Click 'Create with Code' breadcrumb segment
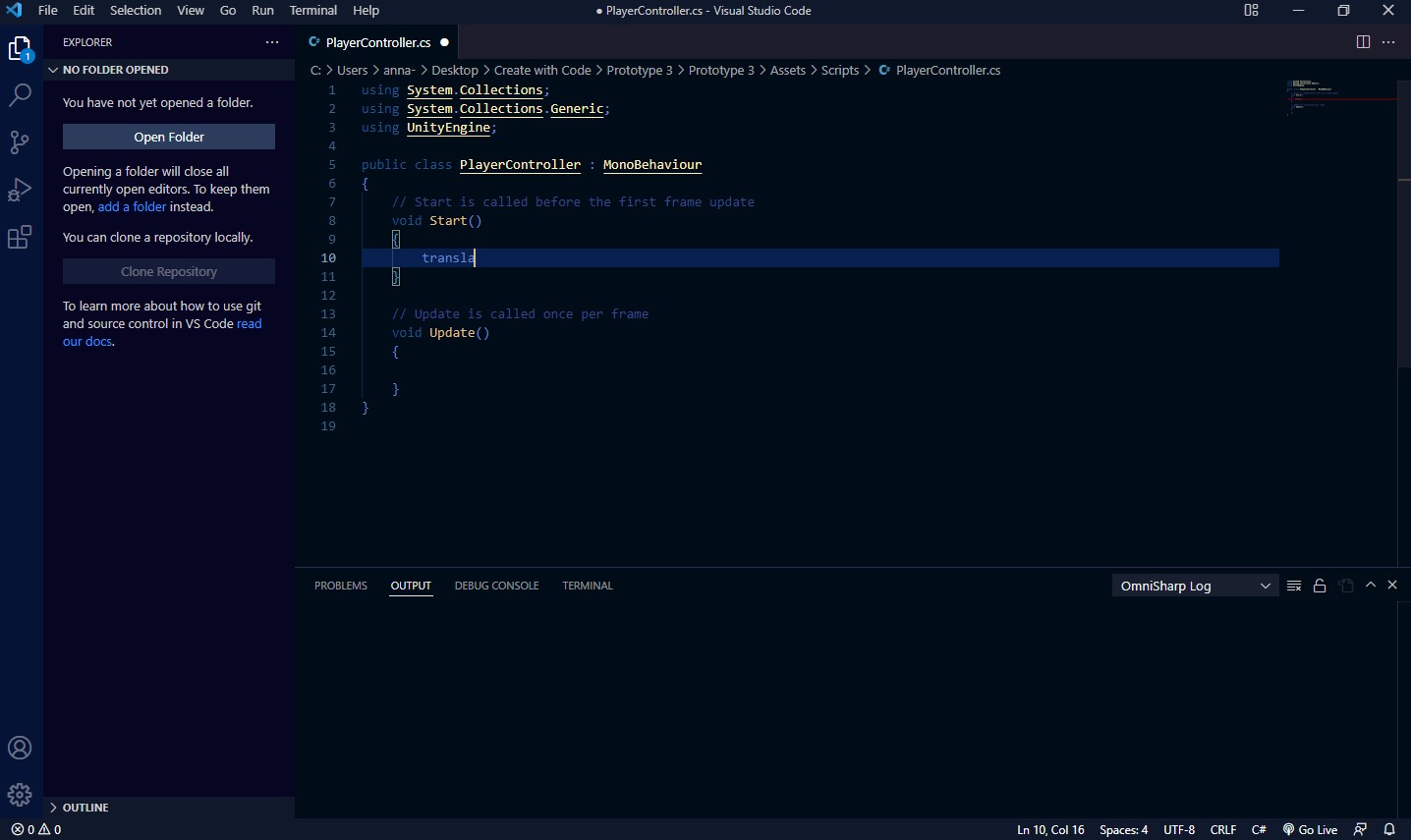1411x840 pixels. pos(542,71)
